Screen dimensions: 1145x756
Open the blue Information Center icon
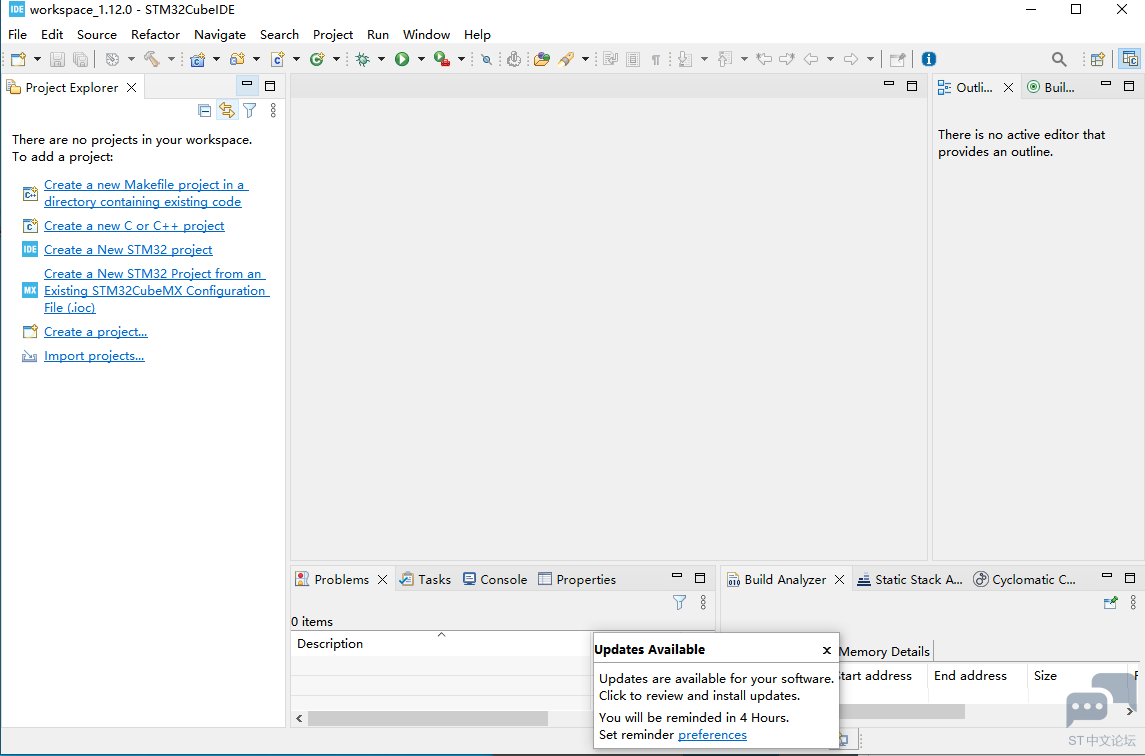coord(929,59)
